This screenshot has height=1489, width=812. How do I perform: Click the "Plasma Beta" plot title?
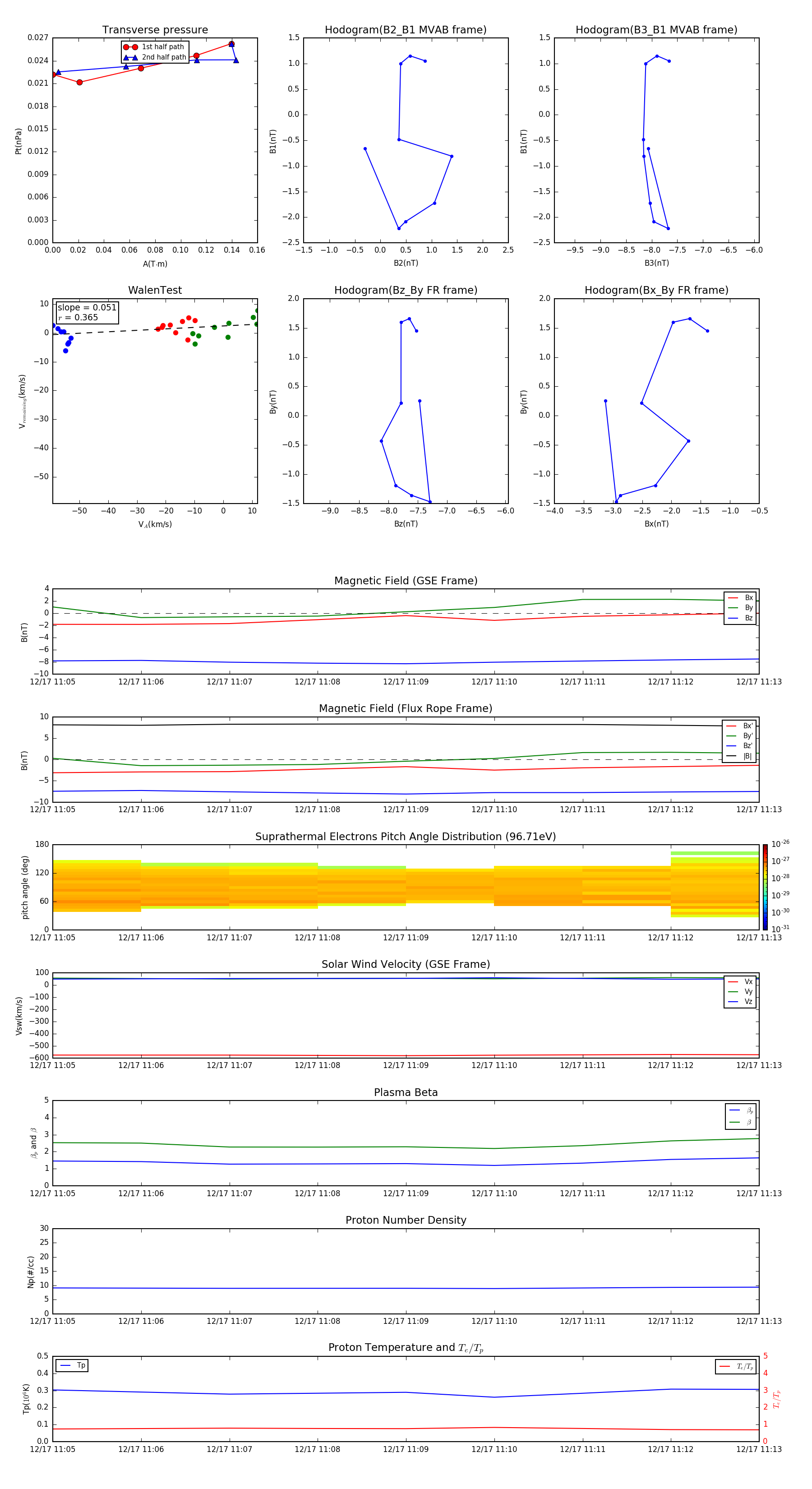pyautogui.click(x=406, y=1092)
